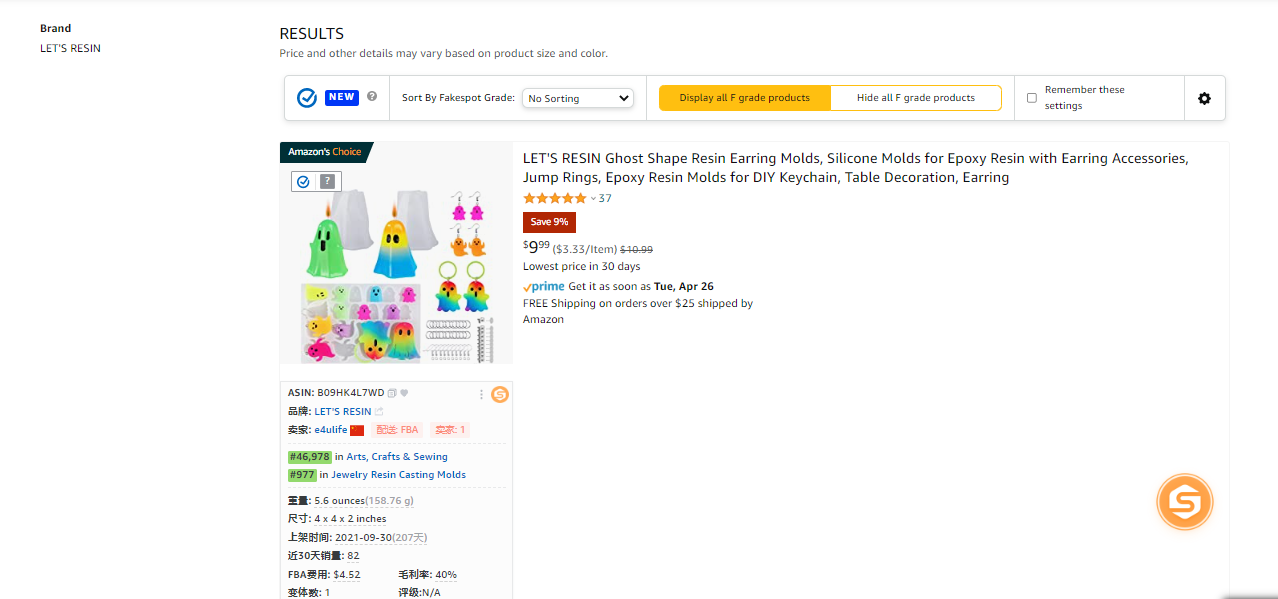The width and height of the screenshot is (1278, 599).
Task: Click the Fakespot checkmark logo in toolbar
Action: (x=307, y=98)
